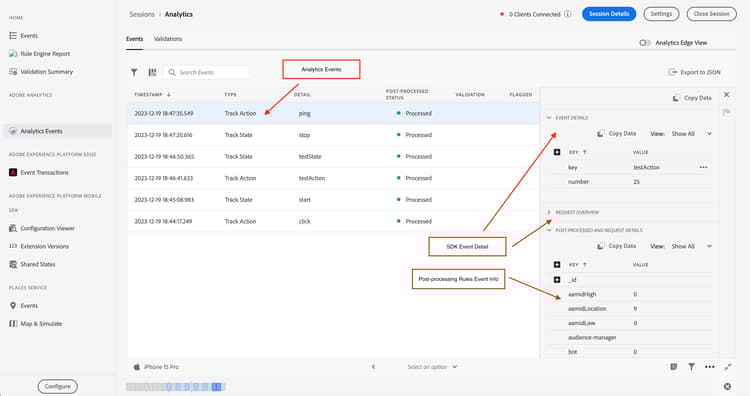Click Close Session button
Image resolution: width=750 pixels, height=396 pixels.
pos(711,14)
